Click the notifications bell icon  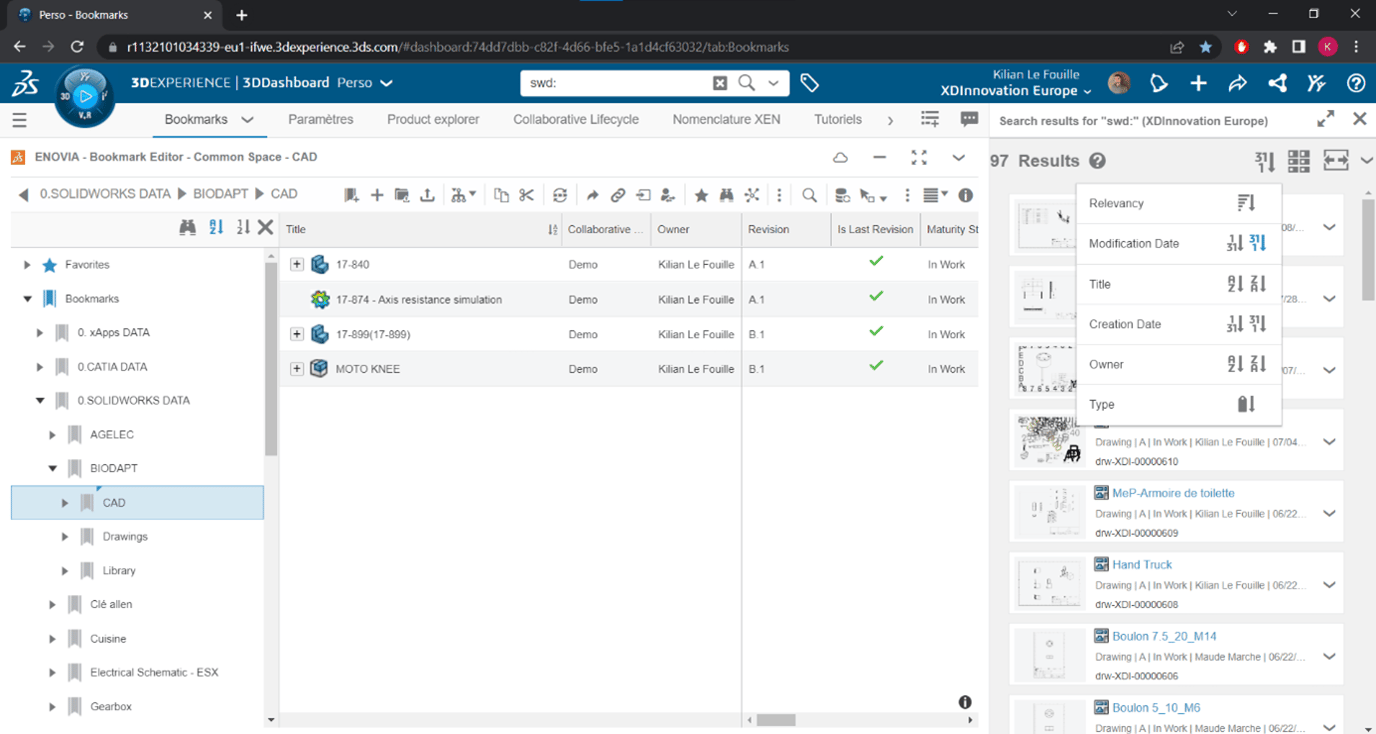point(1159,84)
